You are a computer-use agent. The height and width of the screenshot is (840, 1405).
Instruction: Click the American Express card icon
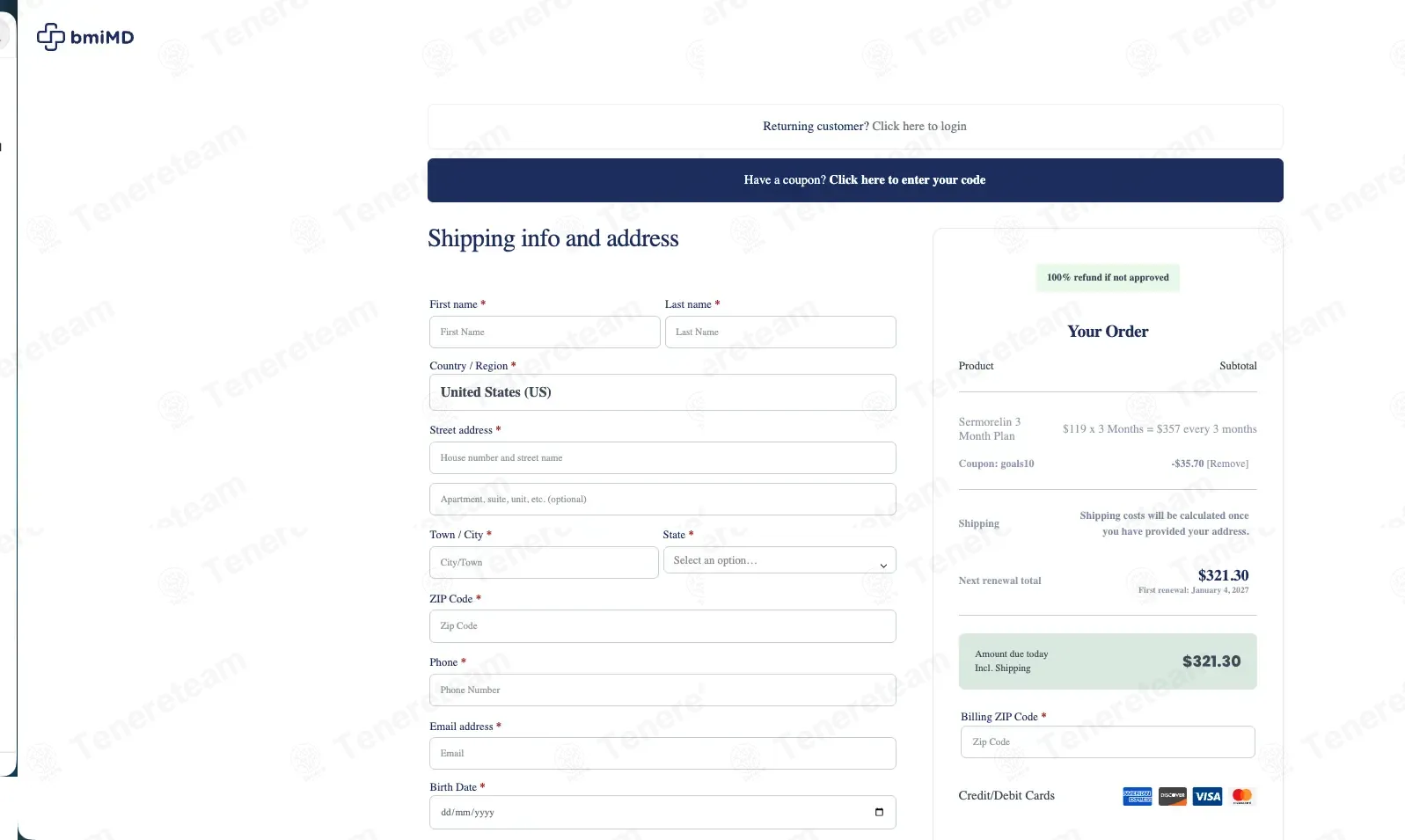pyautogui.click(x=1138, y=796)
